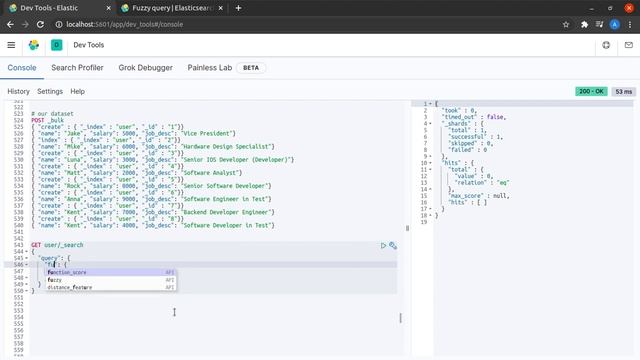Collapse the total fold at response line 11
This screenshot has width=640, height=360.
430,169
